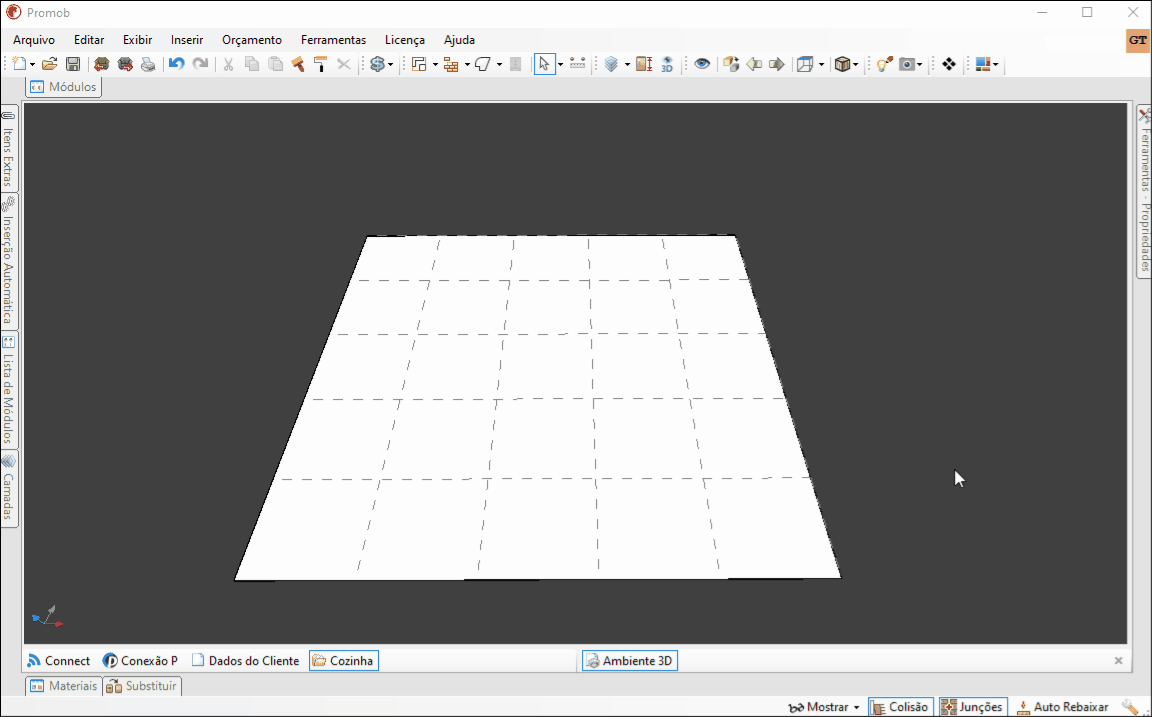1152x717 pixels.
Task: Click the wooden box icon
Action: [842, 64]
